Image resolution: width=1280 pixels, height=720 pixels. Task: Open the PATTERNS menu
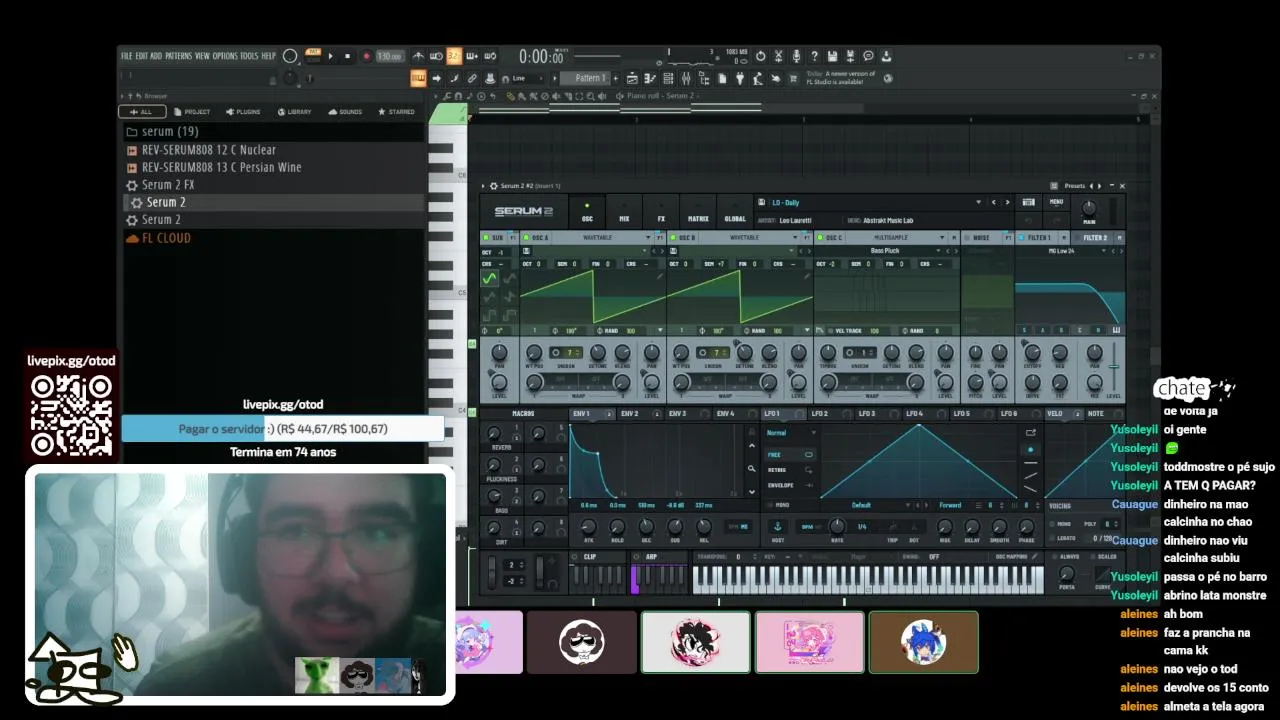click(x=178, y=56)
